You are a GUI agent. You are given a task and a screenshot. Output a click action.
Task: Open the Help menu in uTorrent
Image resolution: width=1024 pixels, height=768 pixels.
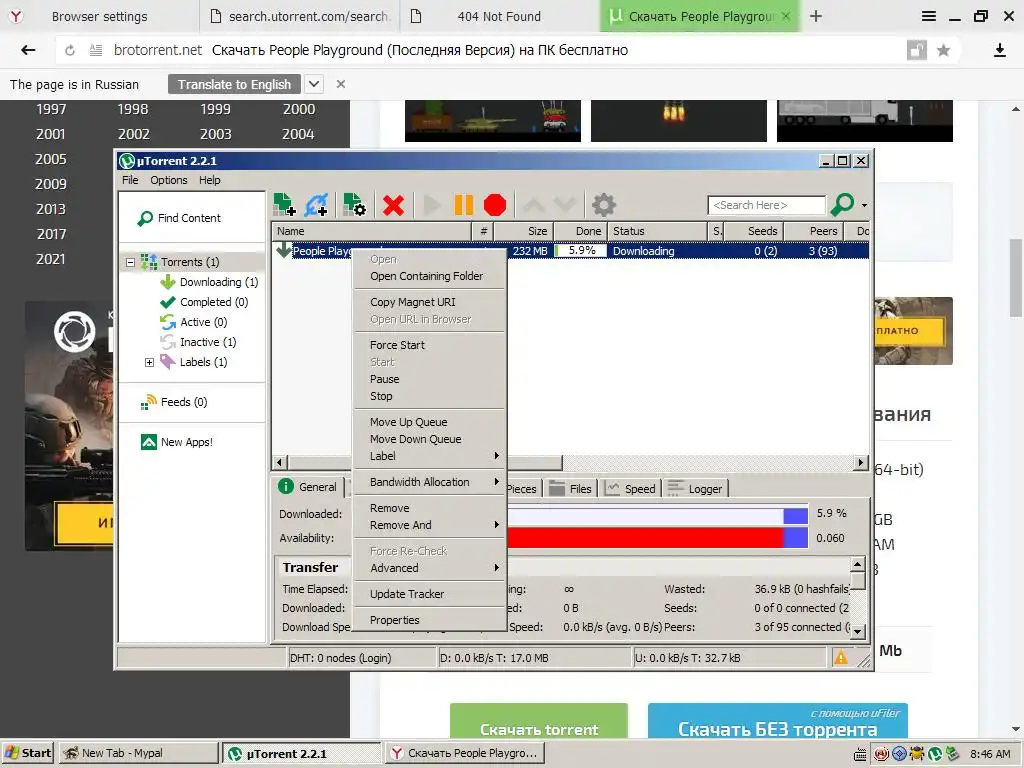click(210, 180)
